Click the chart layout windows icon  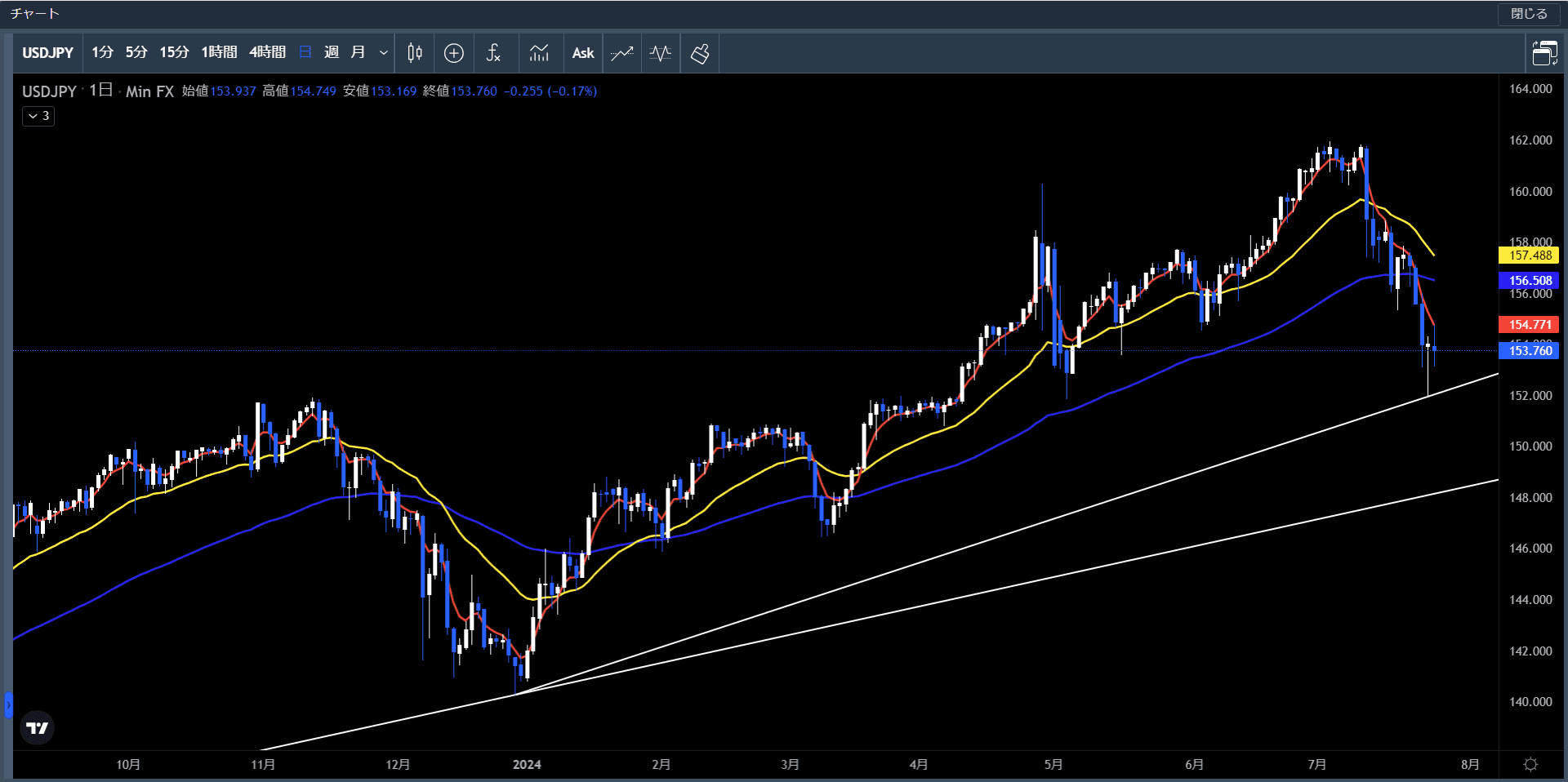[1544, 53]
